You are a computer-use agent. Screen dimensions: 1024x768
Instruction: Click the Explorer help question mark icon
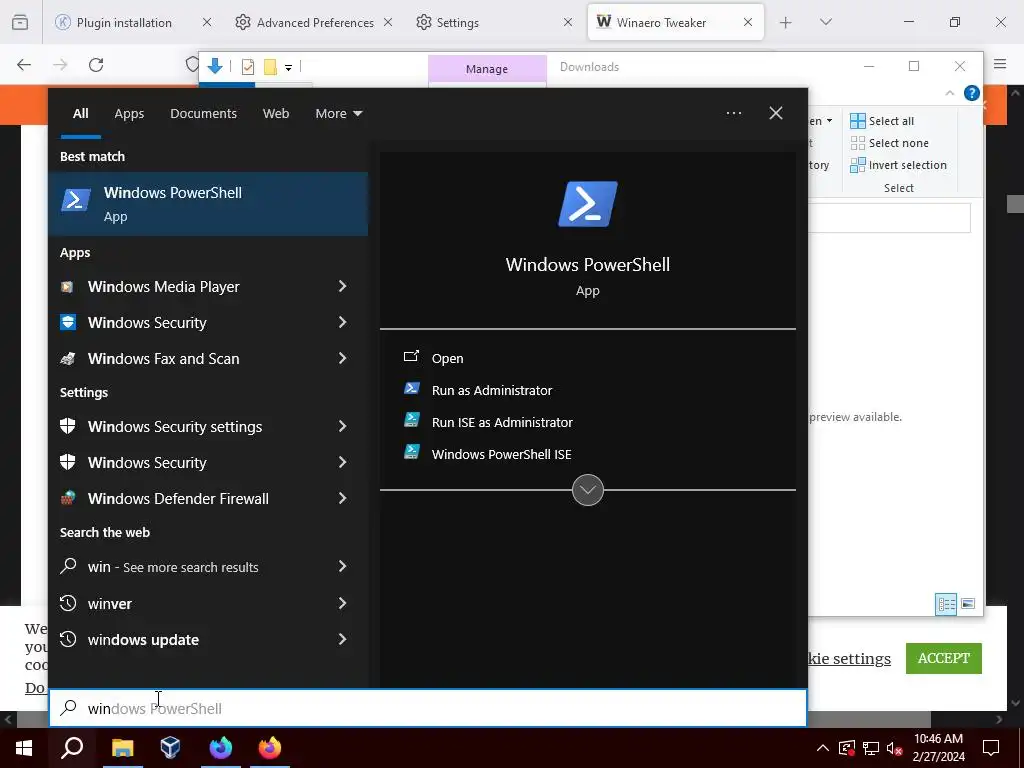(x=972, y=93)
